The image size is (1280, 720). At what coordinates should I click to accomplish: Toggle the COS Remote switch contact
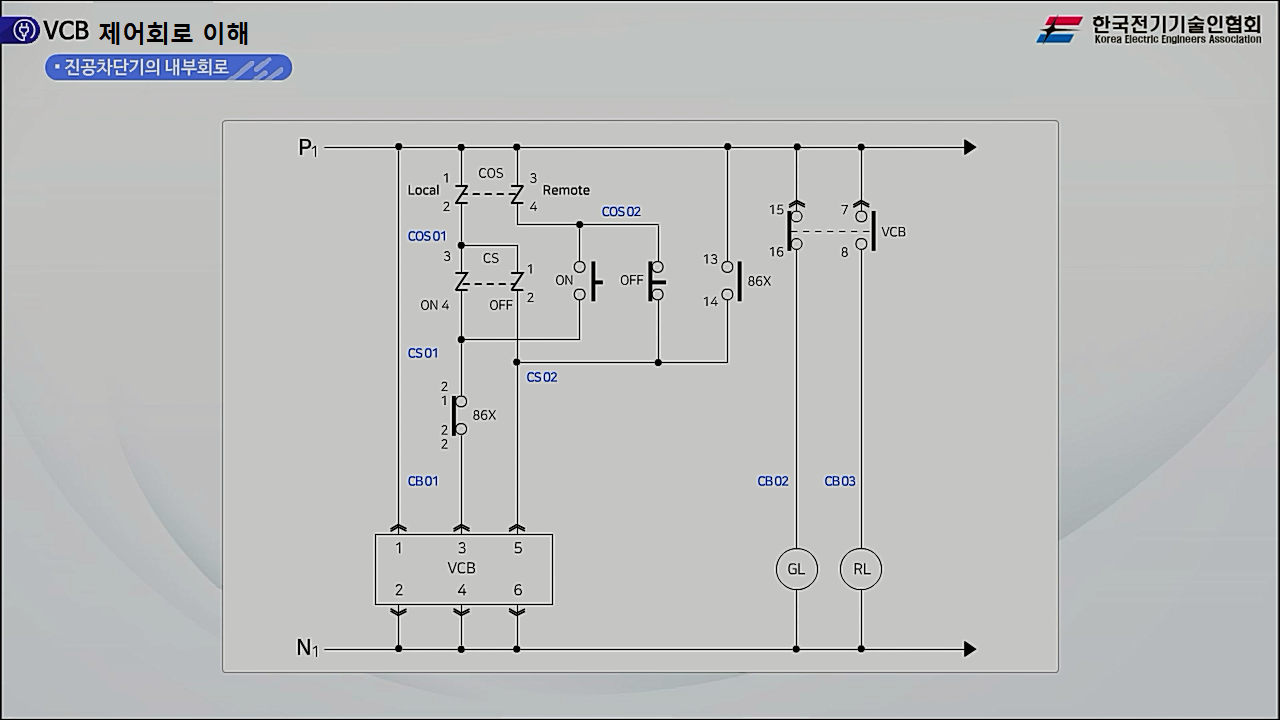[x=517, y=194]
